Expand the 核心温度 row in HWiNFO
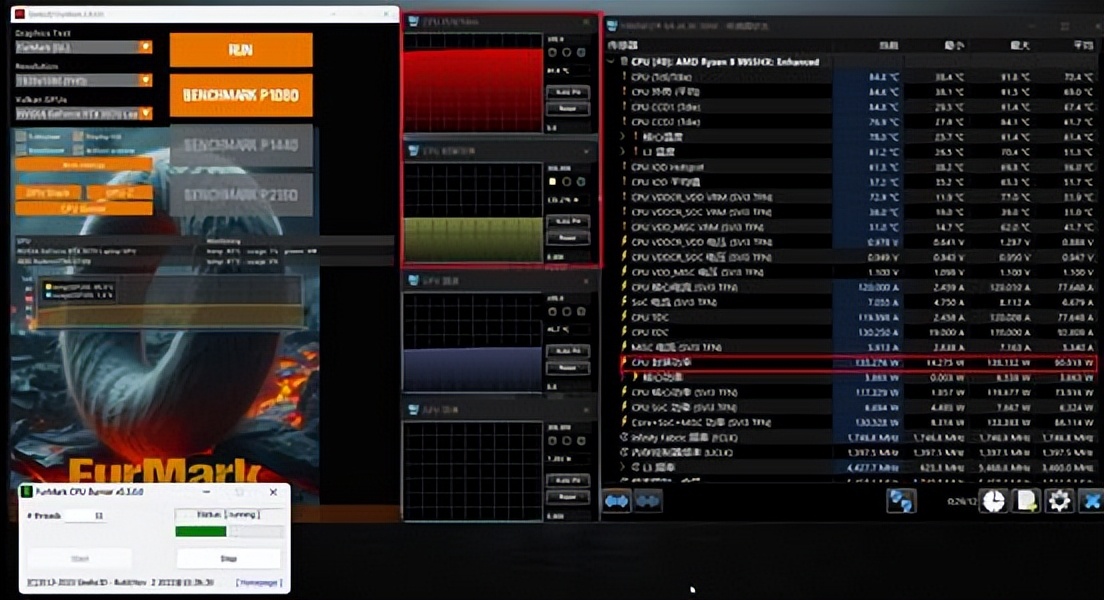This screenshot has height=600, width=1104. [622, 137]
